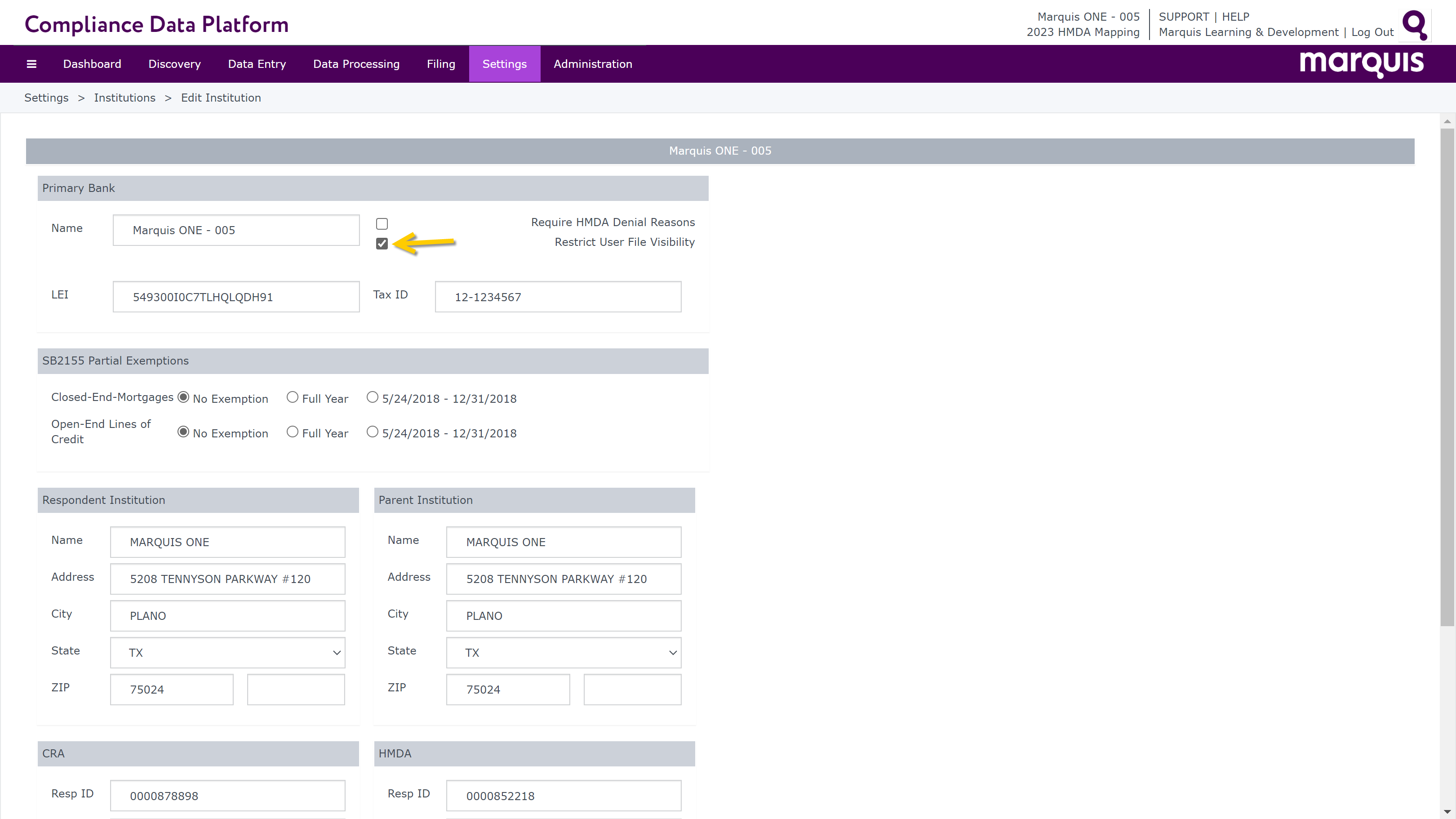Click the Marquis magnifier logo icon
The width and height of the screenshot is (1456, 819).
coord(1415,26)
